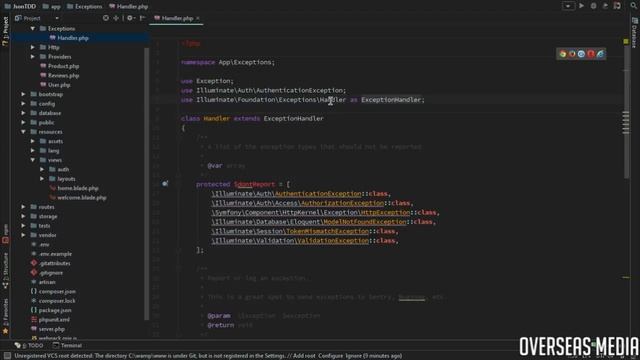Expand the layouts folder
Viewport: 640px width, 360px height.
[42, 179]
